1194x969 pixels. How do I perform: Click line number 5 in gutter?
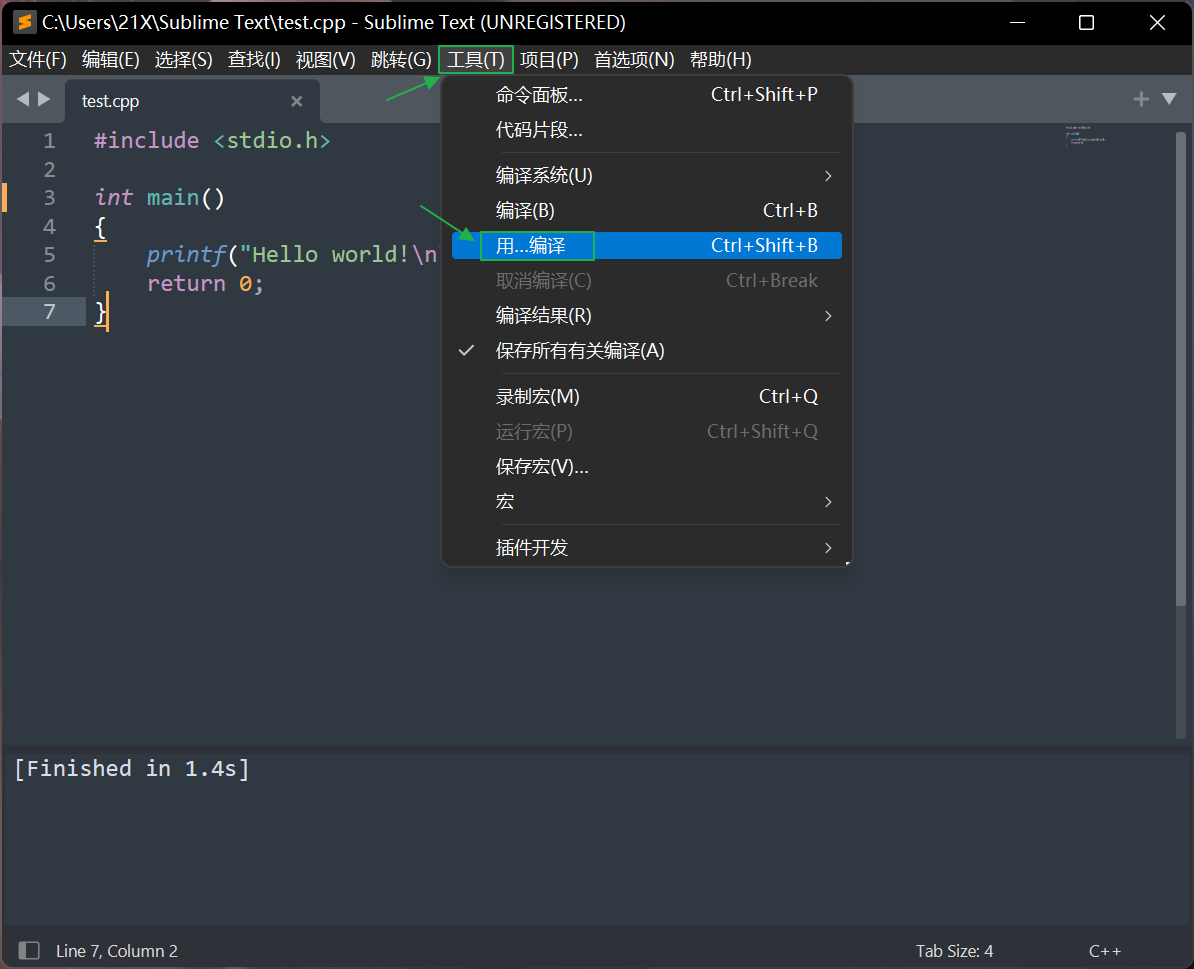click(x=49, y=255)
